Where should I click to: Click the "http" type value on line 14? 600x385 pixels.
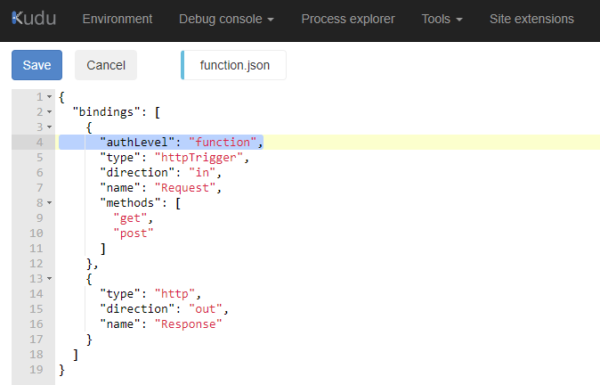click(175, 294)
